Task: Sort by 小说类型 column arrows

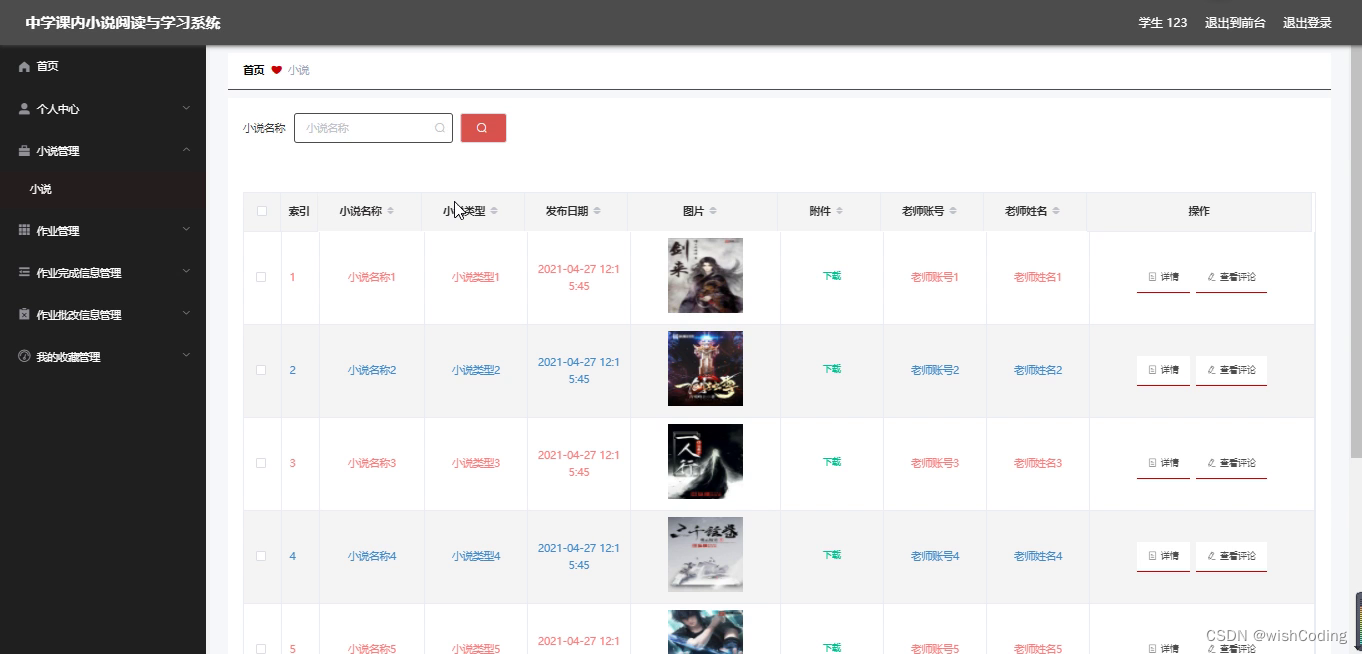Action: coord(494,211)
